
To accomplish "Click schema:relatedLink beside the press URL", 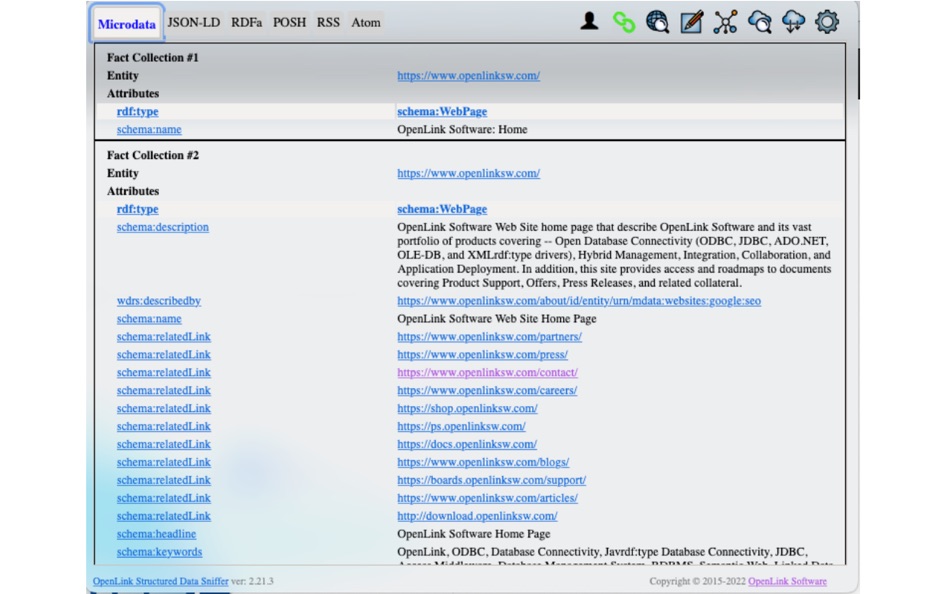I will pyautogui.click(x=164, y=355).
